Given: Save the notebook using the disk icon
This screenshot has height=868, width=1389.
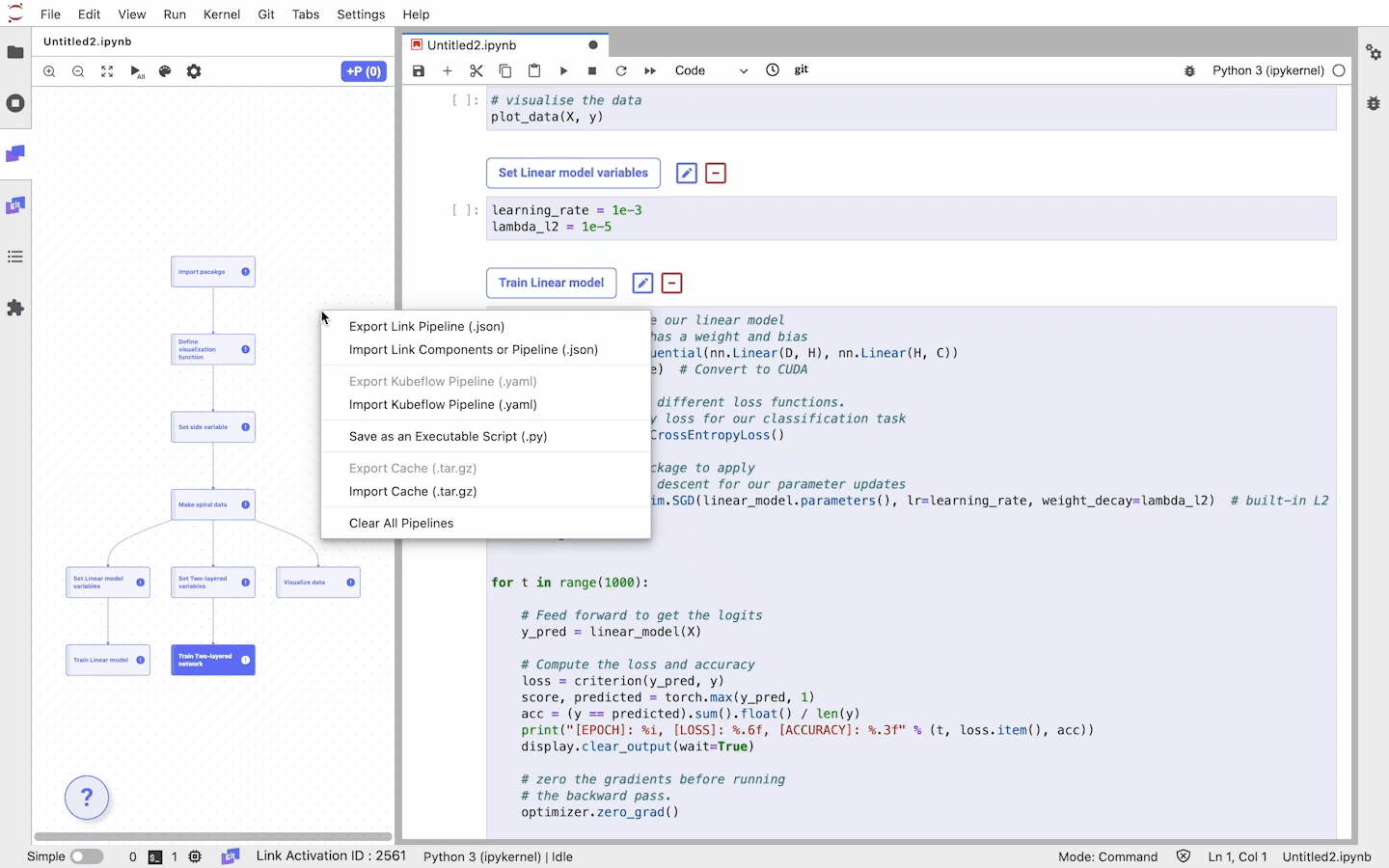Looking at the screenshot, I should point(419,70).
